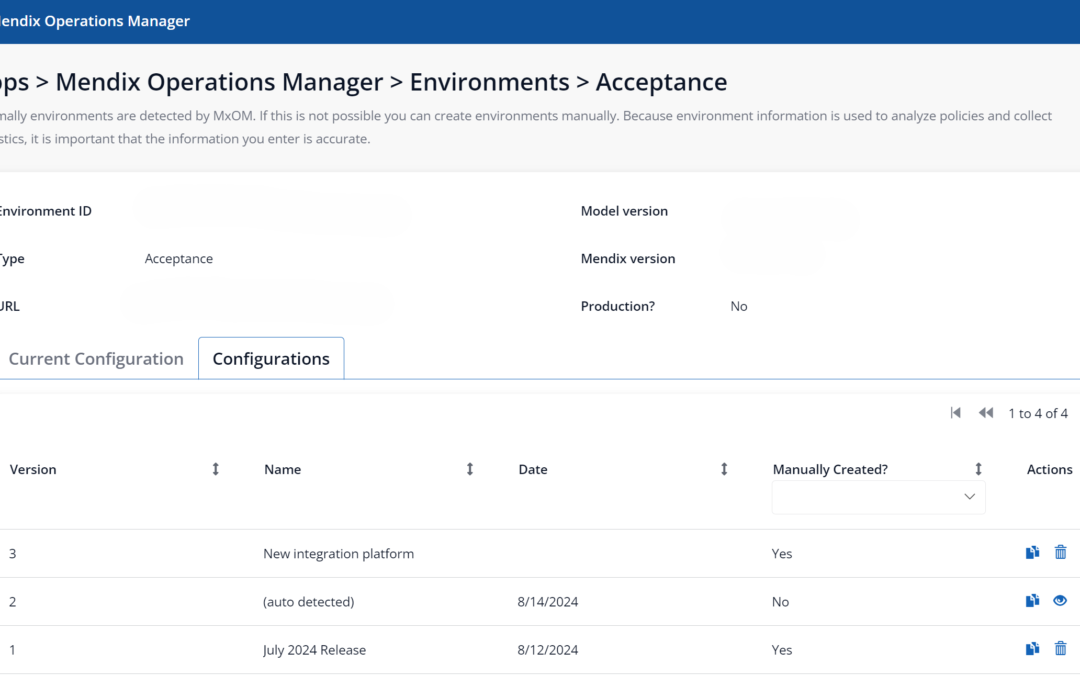Copy configuration version 3 New integration platform
The image size is (1080, 675).
pos(1032,552)
